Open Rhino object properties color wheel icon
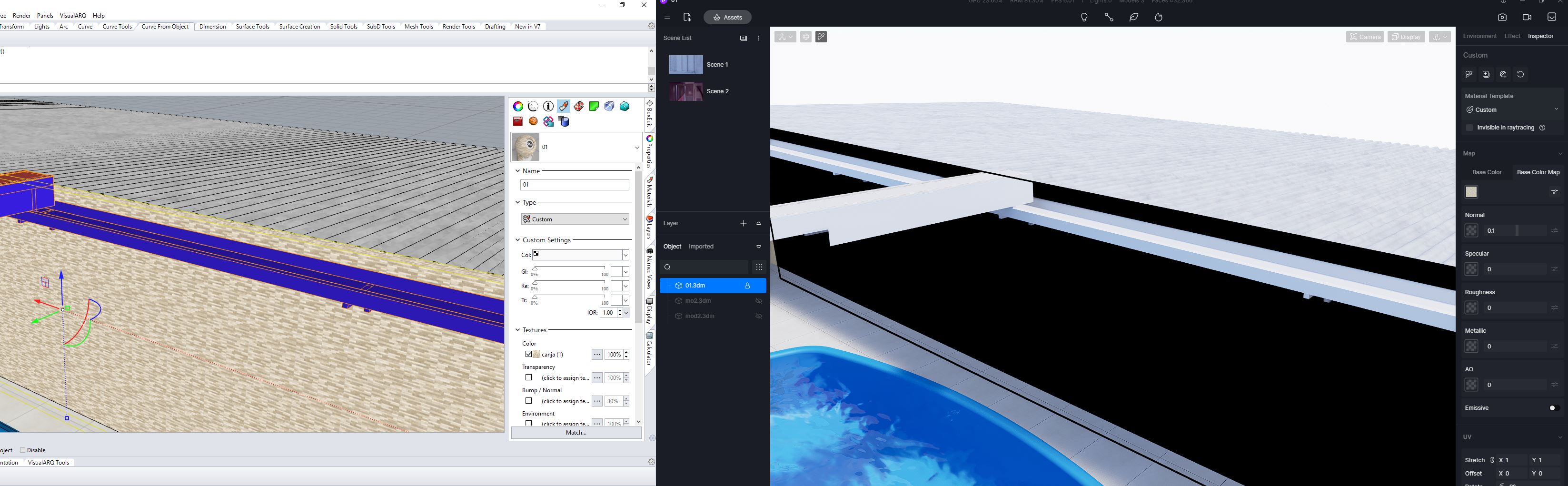1568x486 pixels. tap(518, 107)
